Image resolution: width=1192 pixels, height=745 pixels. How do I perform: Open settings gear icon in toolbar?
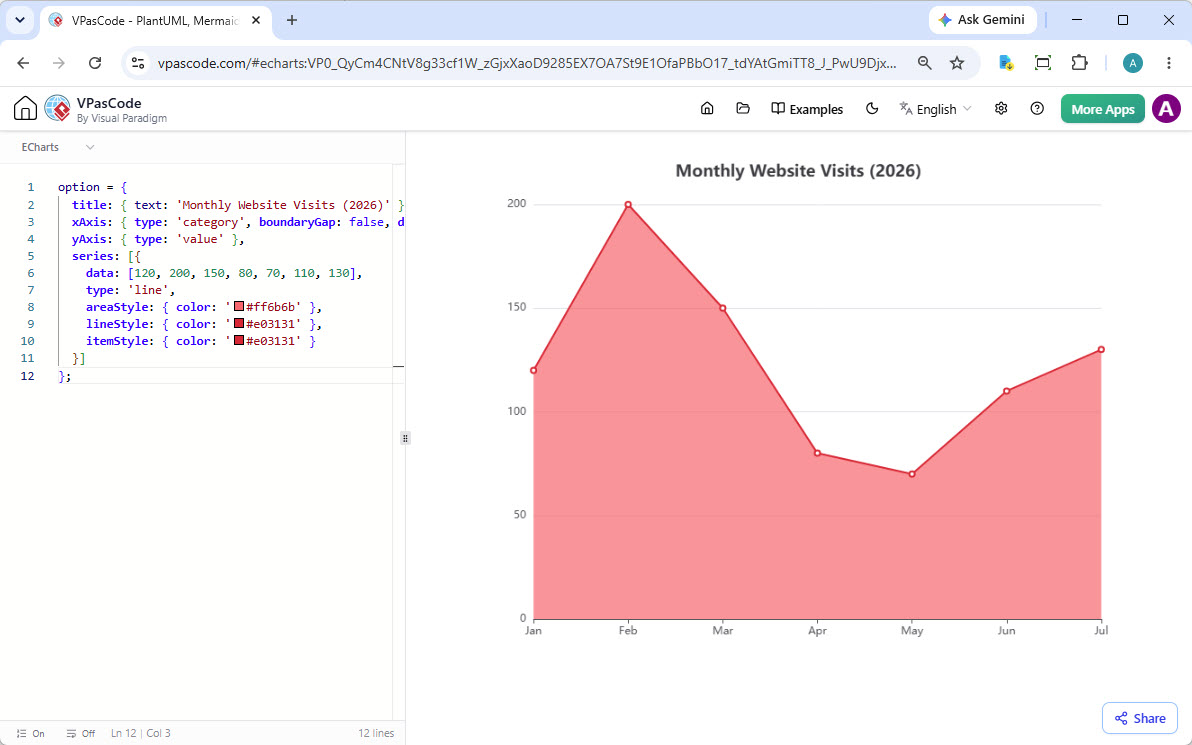(1001, 109)
